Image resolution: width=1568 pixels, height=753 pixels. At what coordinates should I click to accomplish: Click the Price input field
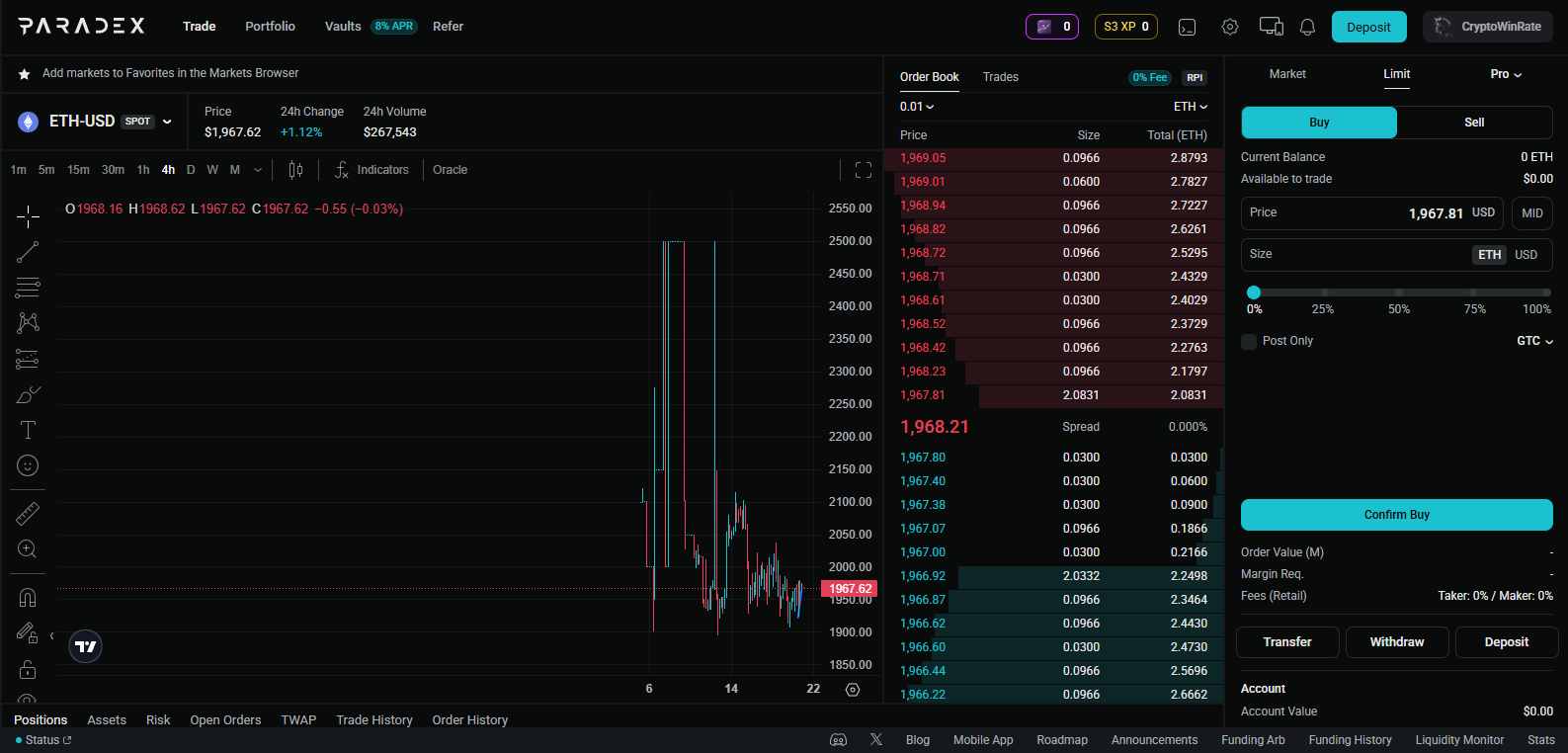(1372, 213)
